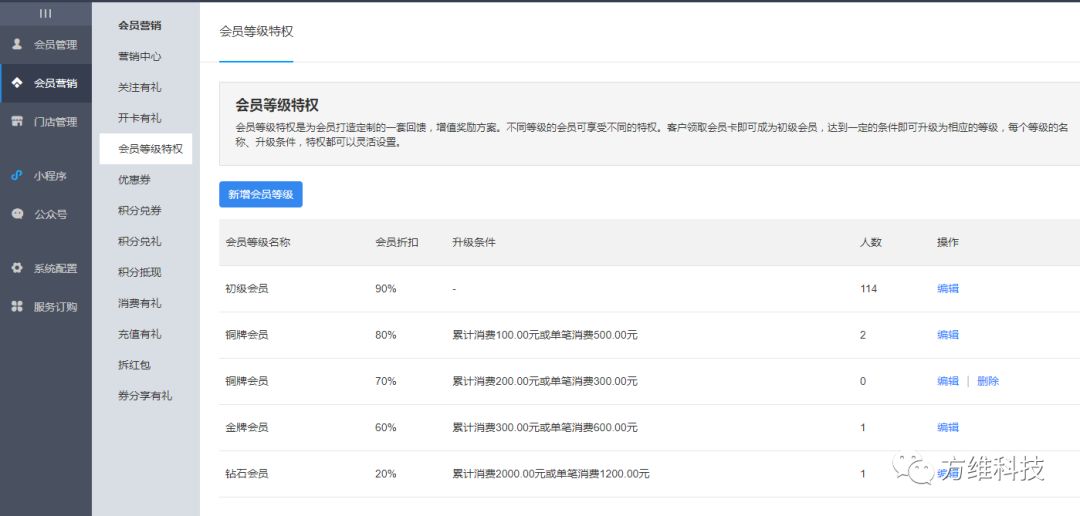Click the 服务订购 grid icon

pos(17,306)
